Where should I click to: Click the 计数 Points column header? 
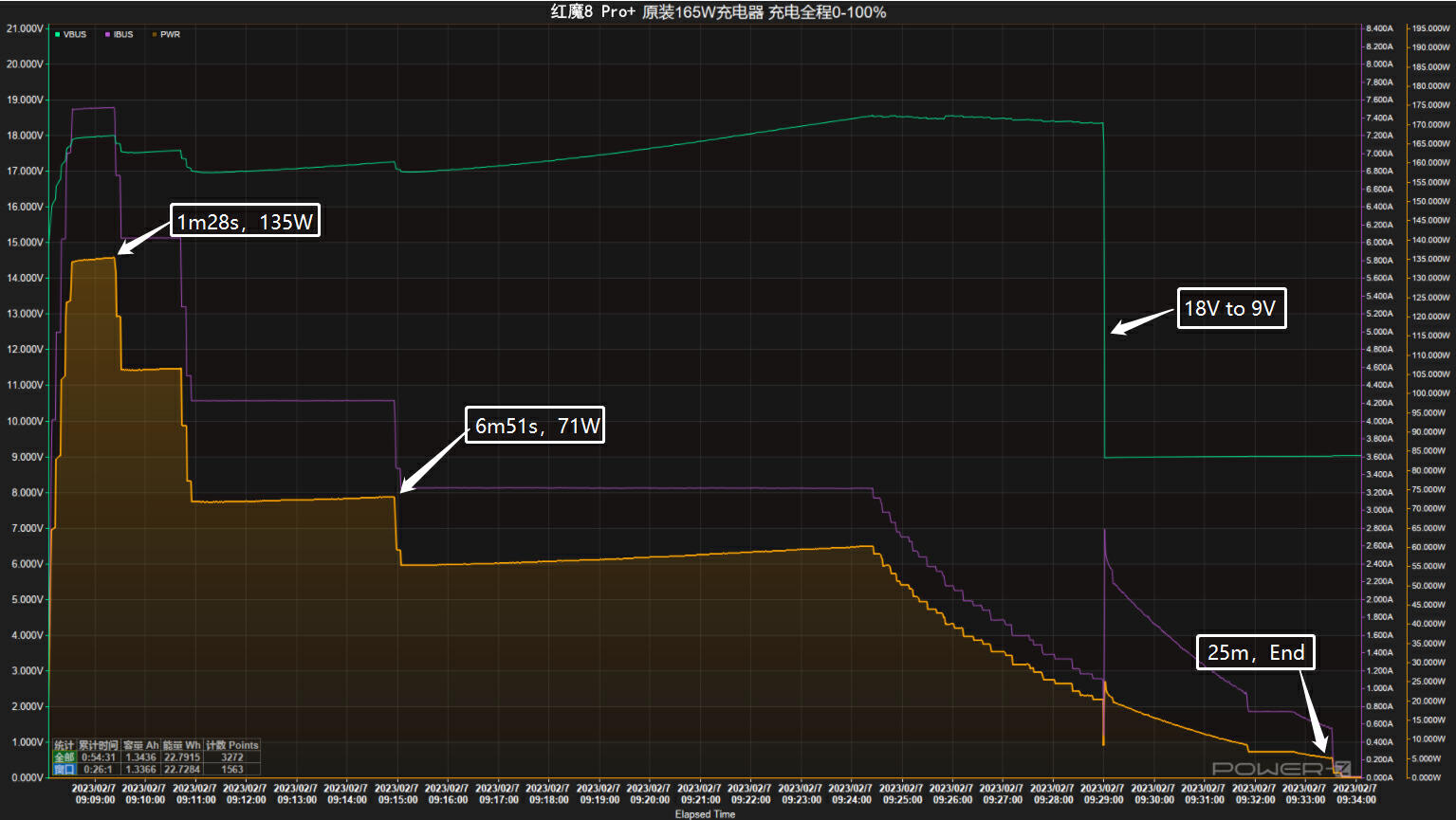click(231, 745)
